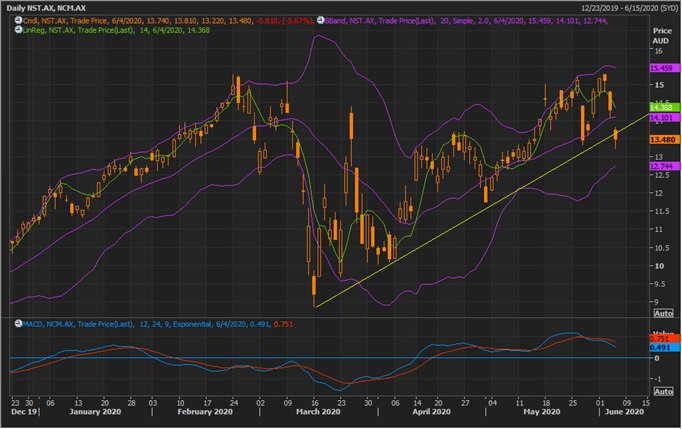Click the BBand series legend icon
Image resolution: width=682 pixels, height=429 pixels.
click(x=321, y=20)
